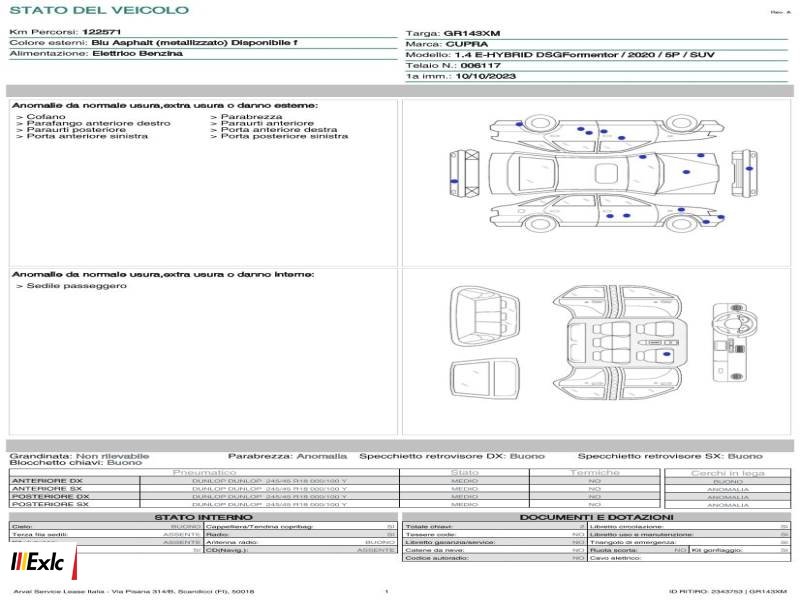This screenshot has width=800, height=600.
Task: Click the 'Catene da neve' row
Action: pyautogui.click(x=495, y=551)
